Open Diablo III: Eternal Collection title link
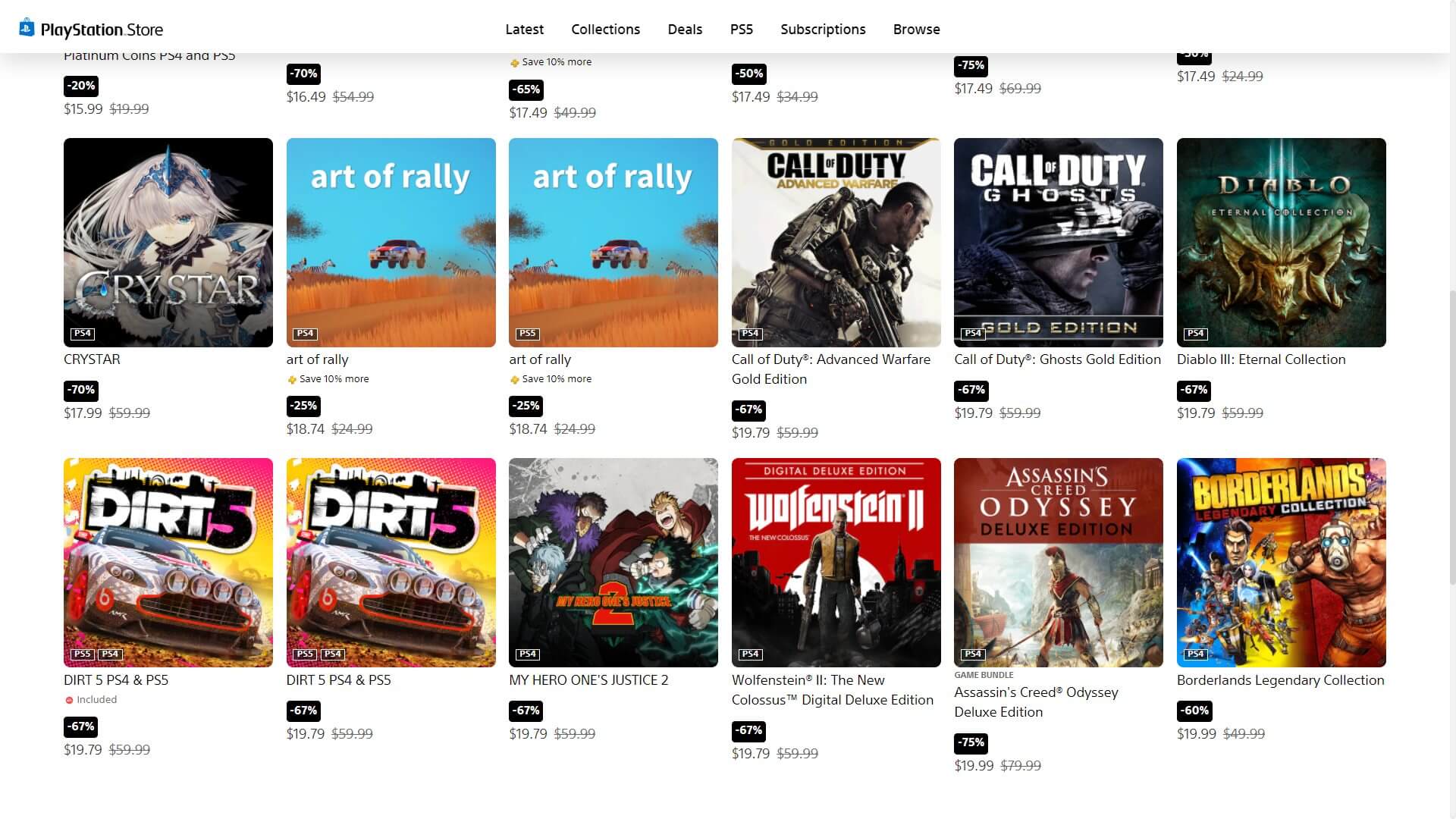The height and width of the screenshot is (819, 1456). (1261, 359)
